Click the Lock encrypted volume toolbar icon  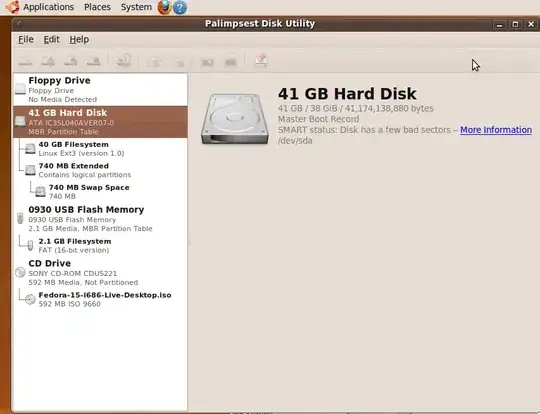click(x=180, y=62)
